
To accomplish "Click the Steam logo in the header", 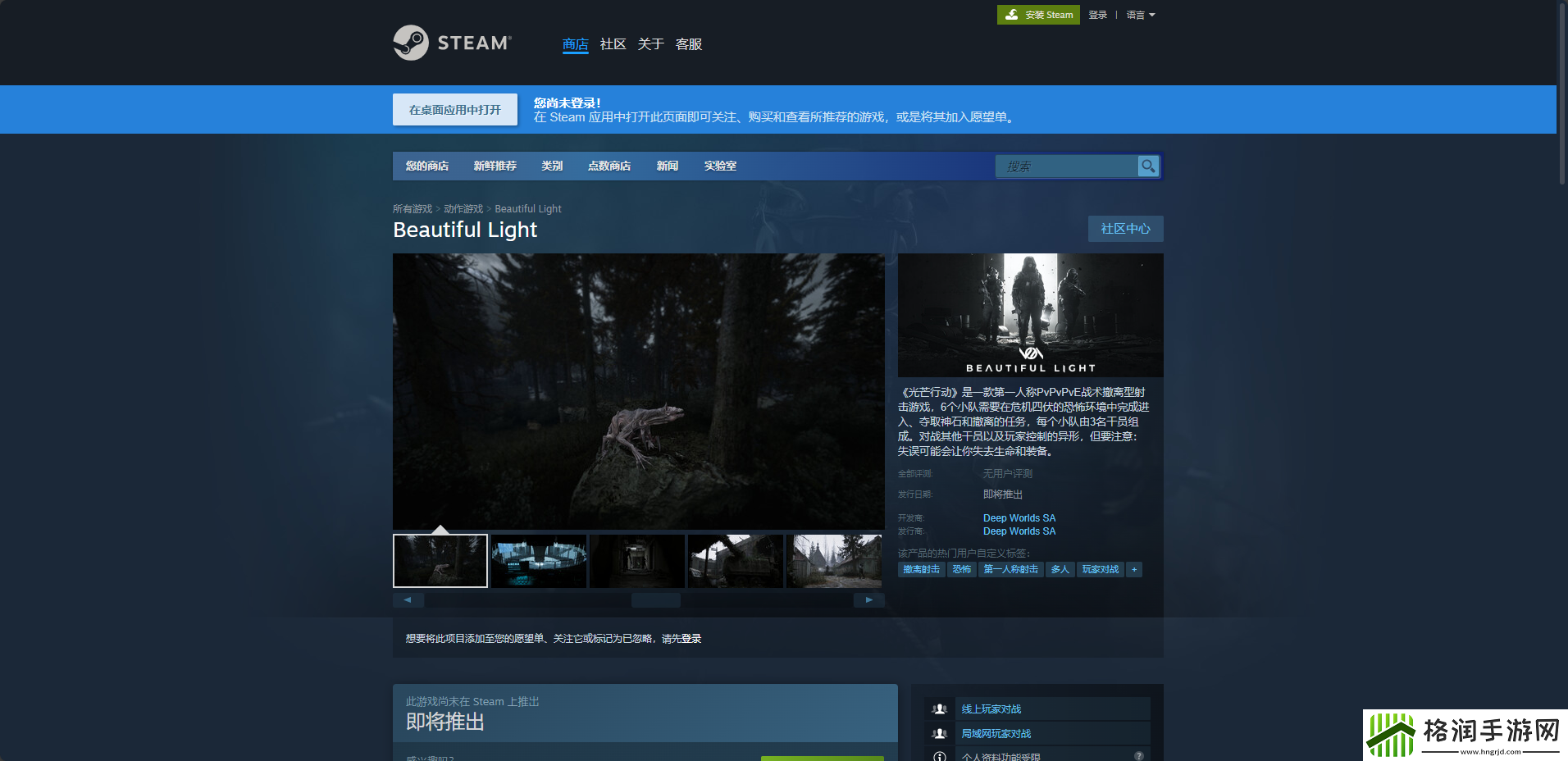I will tap(452, 43).
